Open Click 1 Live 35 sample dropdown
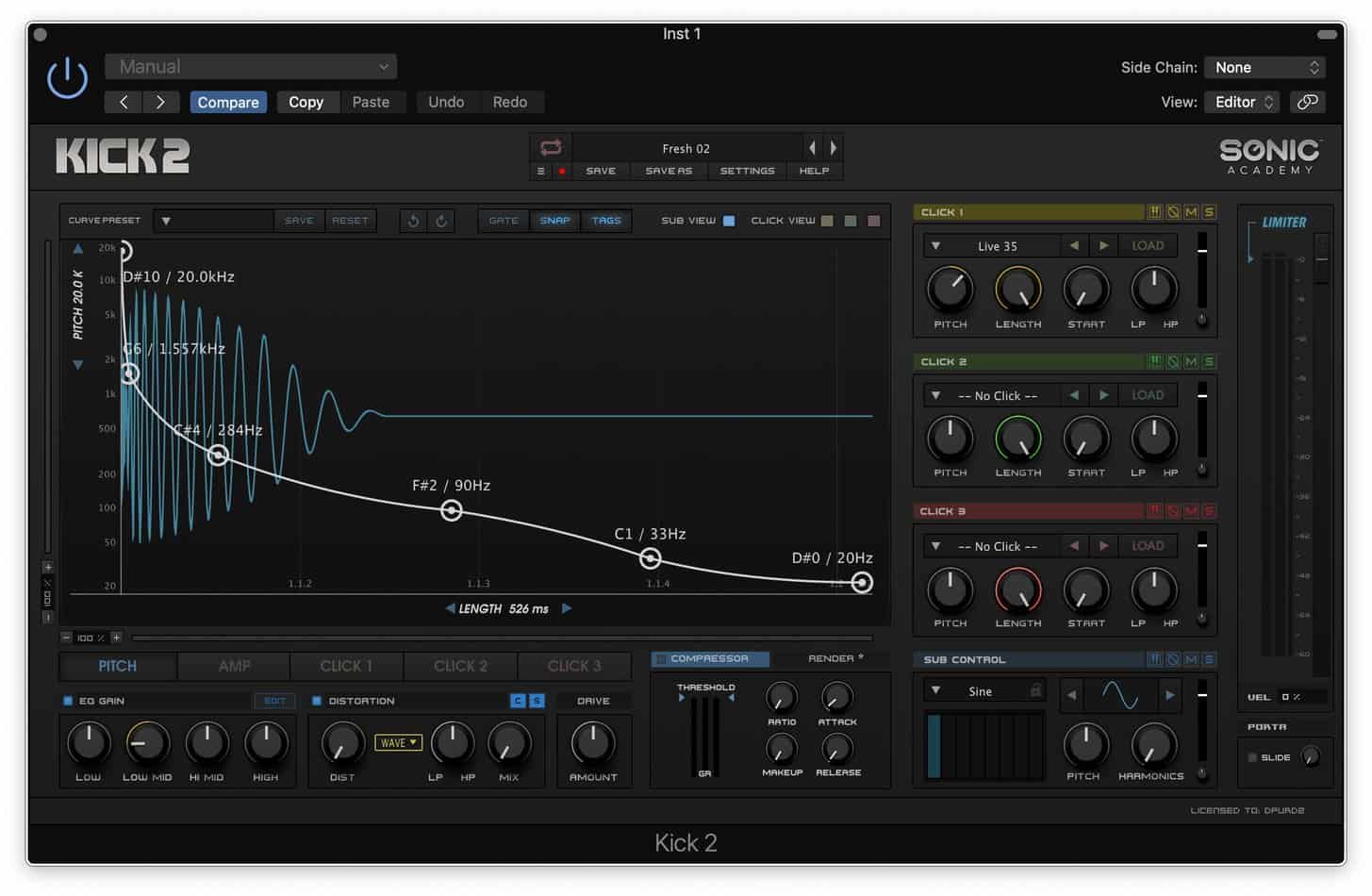The width and height of the screenshot is (1372, 896). [x=992, y=245]
